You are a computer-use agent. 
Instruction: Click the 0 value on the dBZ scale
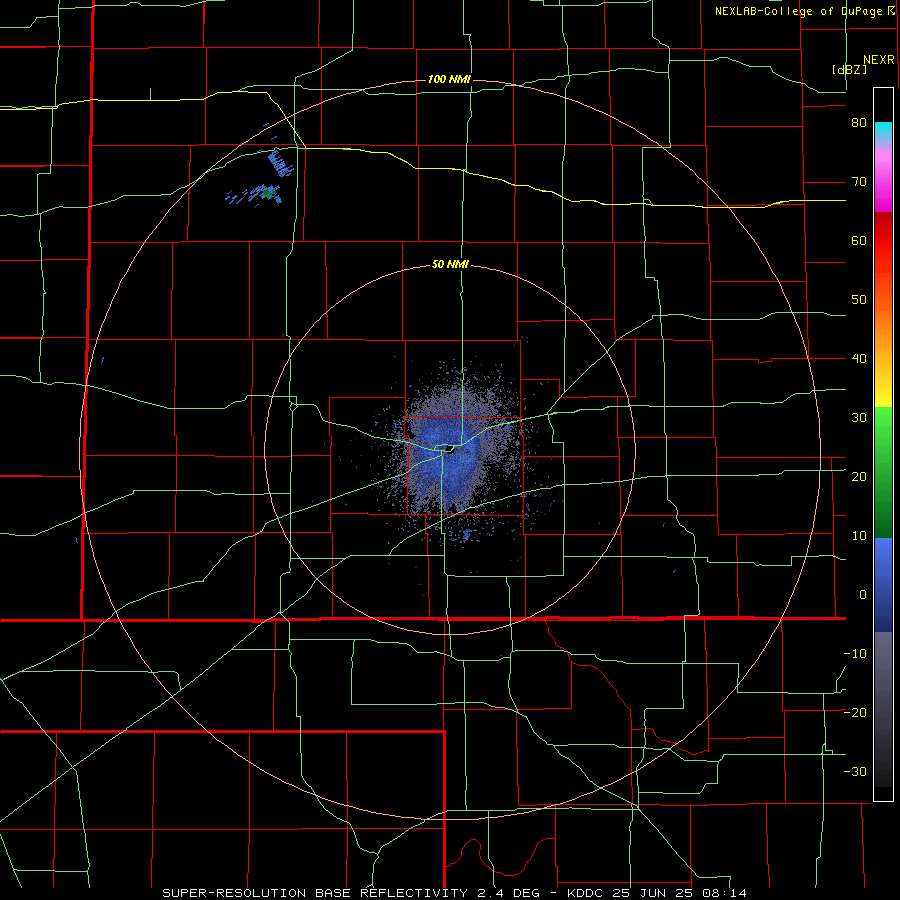[863, 595]
